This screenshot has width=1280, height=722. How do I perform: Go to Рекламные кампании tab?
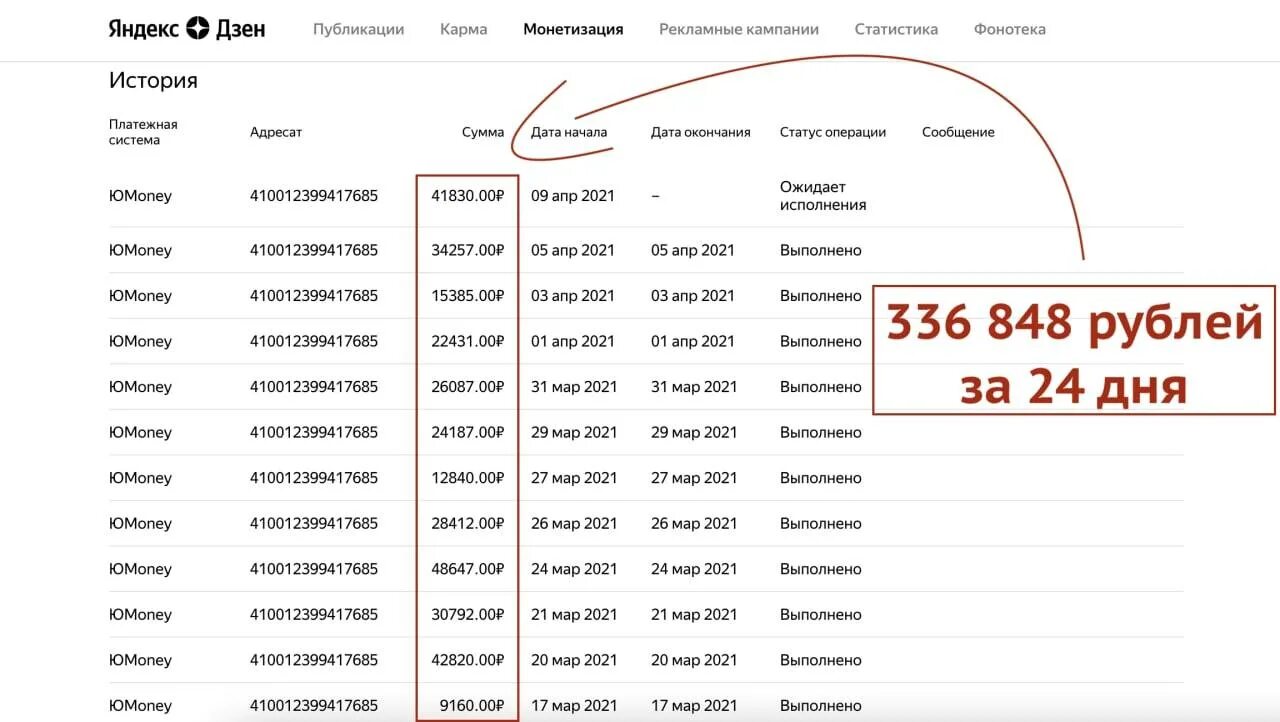739,29
